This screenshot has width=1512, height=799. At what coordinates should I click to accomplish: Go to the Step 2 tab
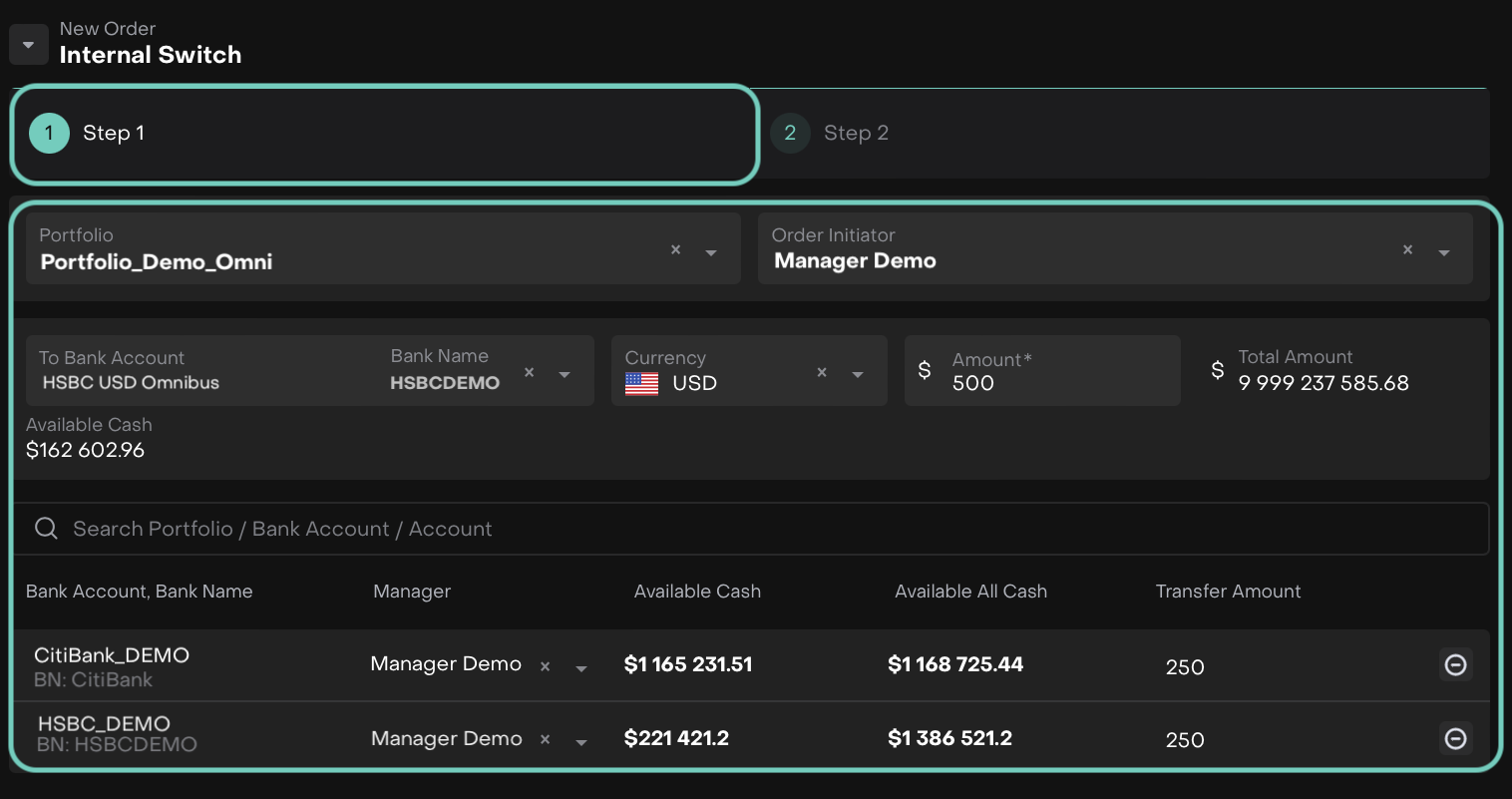tap(855, 134)
